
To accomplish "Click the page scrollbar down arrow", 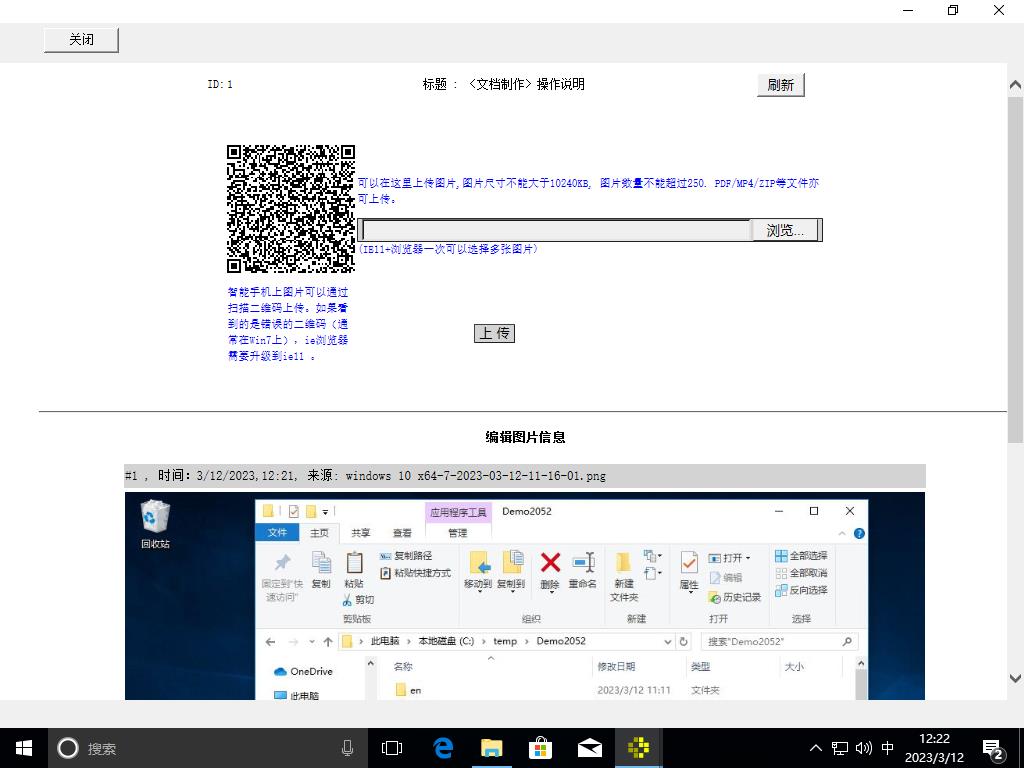I will (1015, 677).
